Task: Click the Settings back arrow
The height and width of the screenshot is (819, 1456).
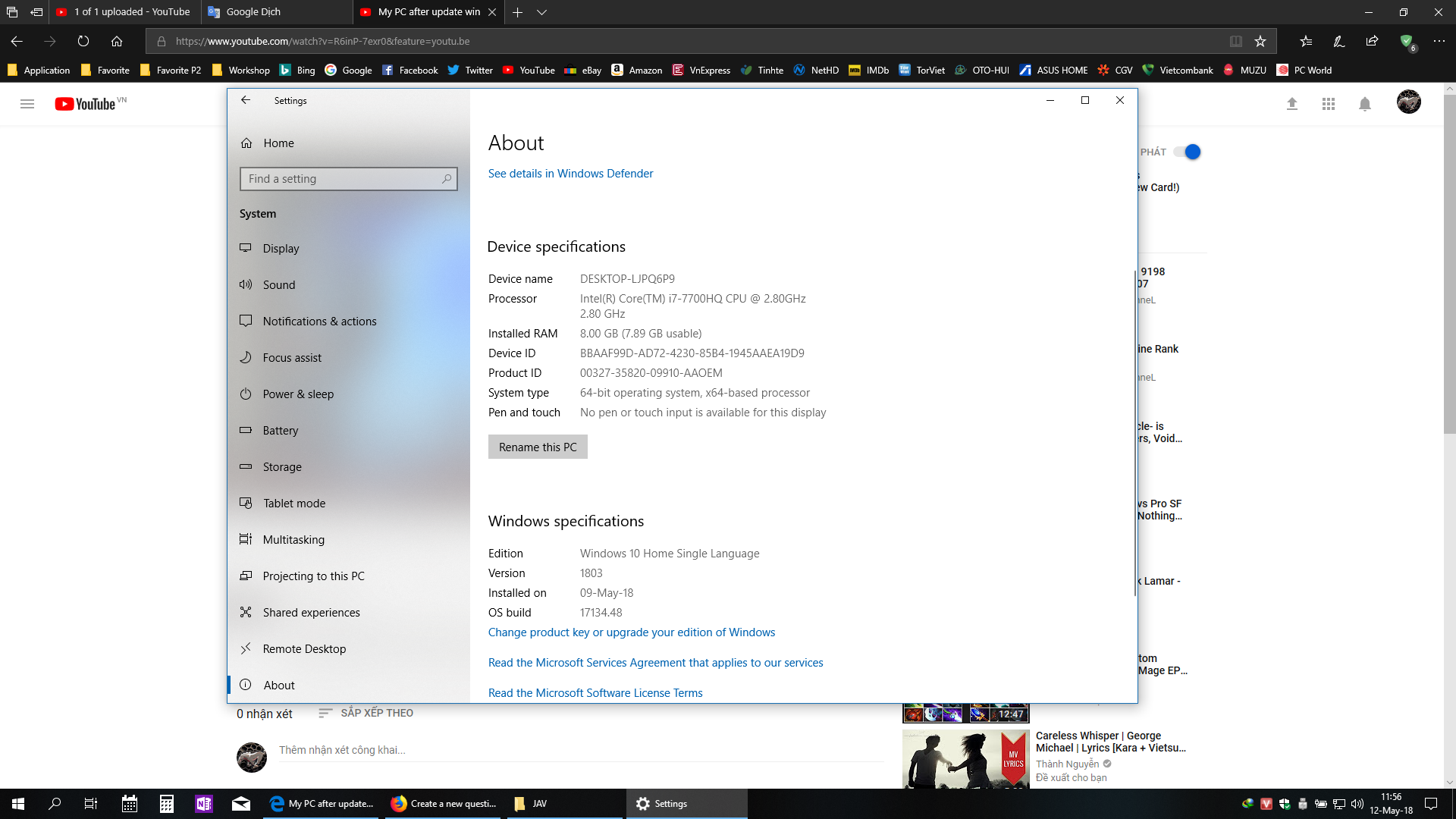Action: [x=246, y=100]
